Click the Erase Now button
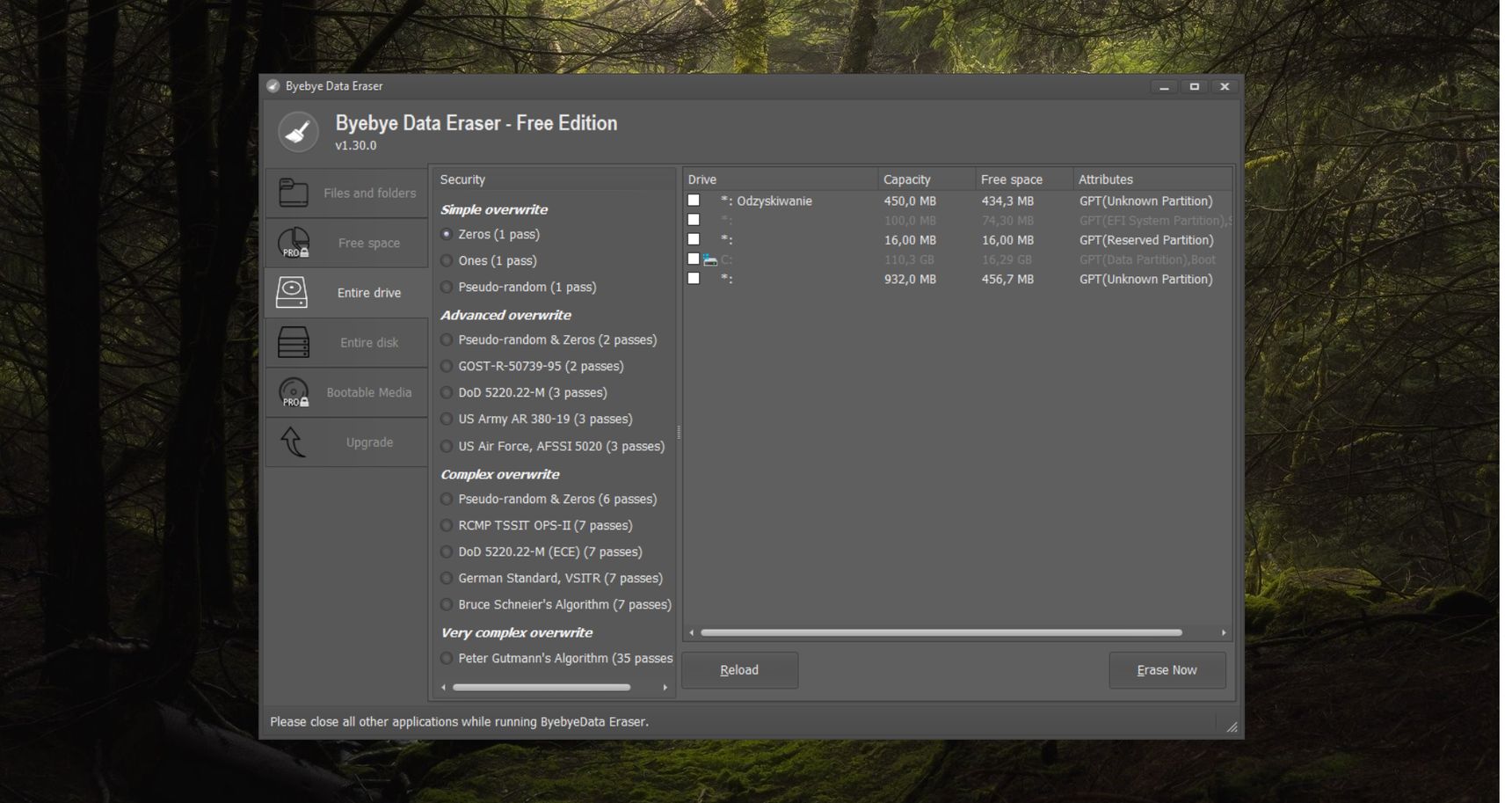This screenshot has width=1512, height=803. 1167,670
